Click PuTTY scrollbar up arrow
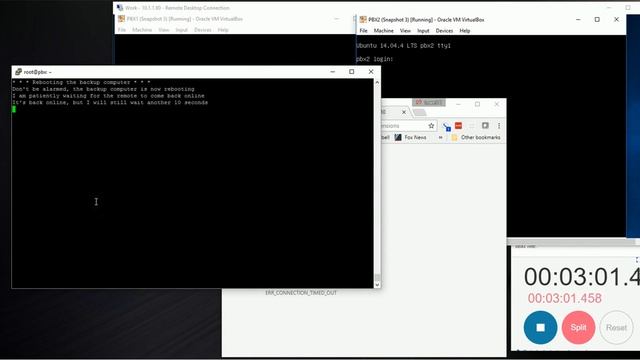 click(x=377, y=82)
